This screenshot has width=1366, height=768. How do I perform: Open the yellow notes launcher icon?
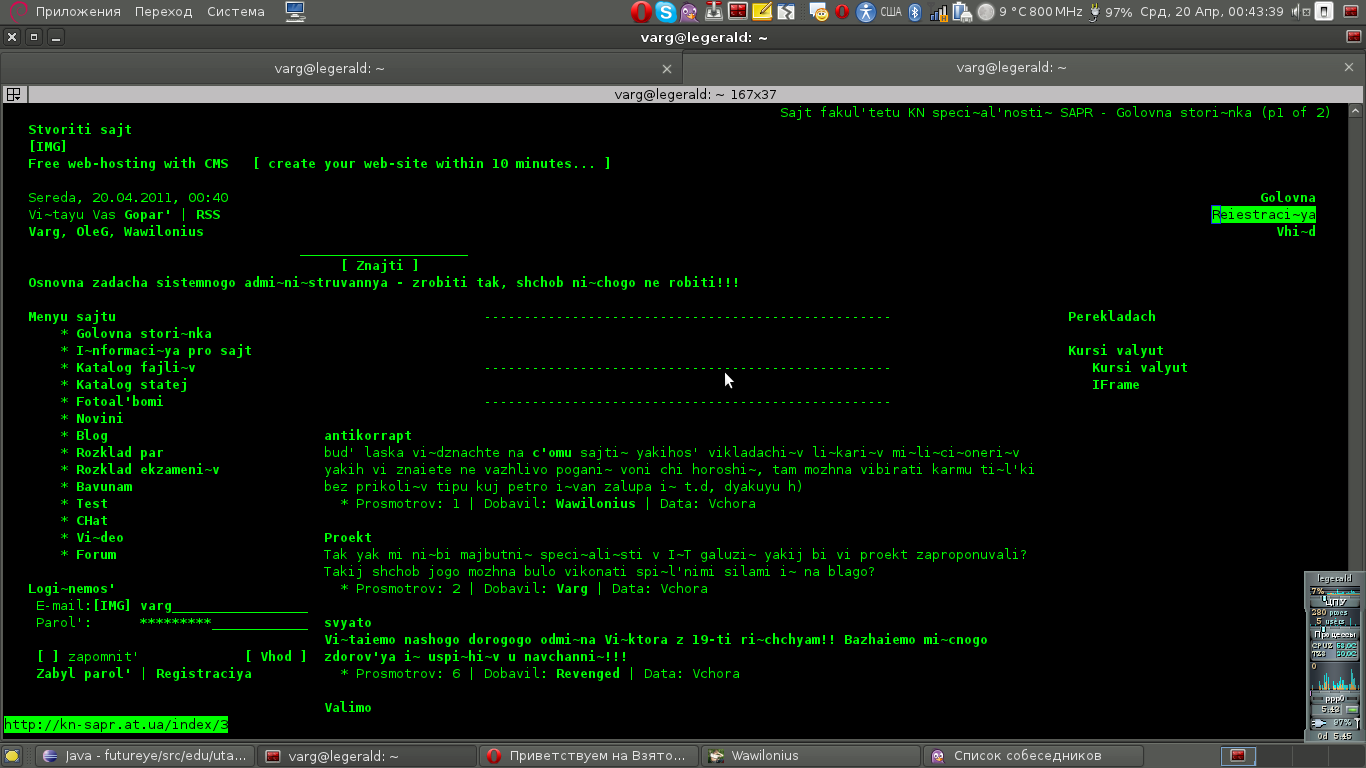[x=762, y=12]
